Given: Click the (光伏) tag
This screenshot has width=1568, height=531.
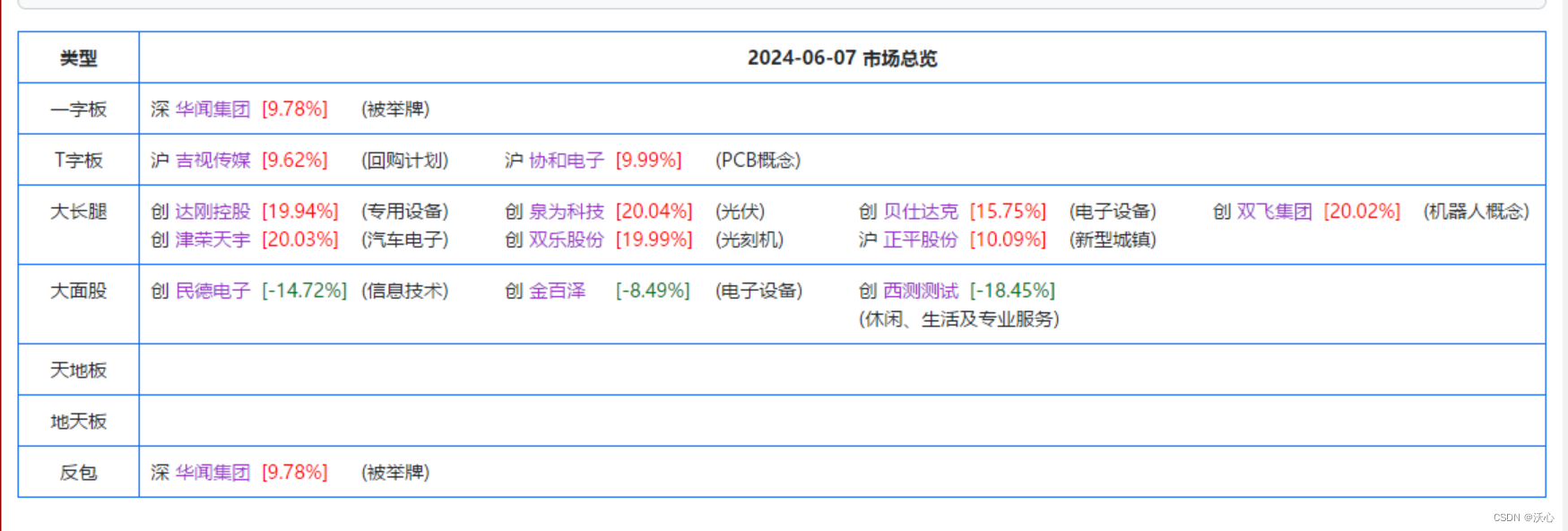Looking at the screenshot, I should (x=741, y=212).
